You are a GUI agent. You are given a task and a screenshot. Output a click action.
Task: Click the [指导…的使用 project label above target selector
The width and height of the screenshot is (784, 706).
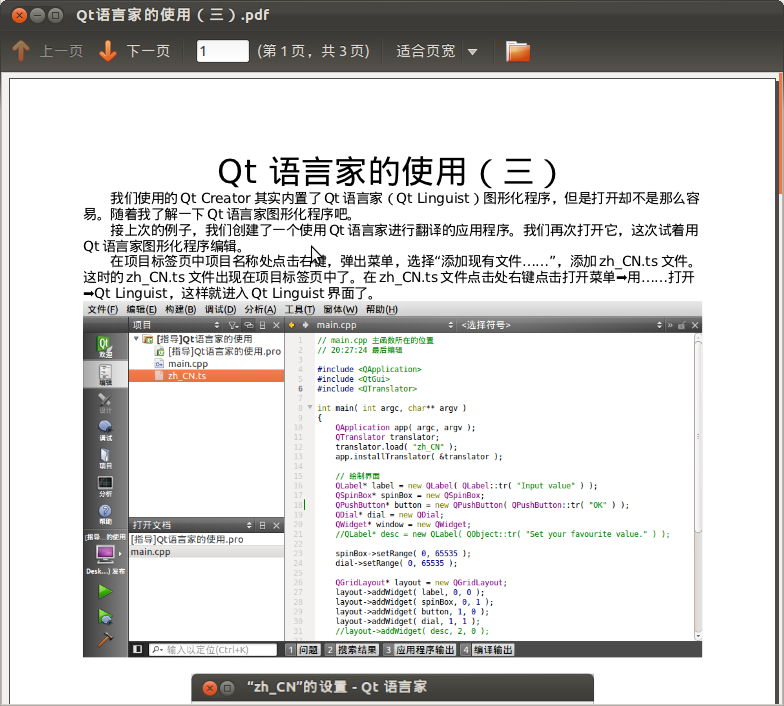coord(105,536)
